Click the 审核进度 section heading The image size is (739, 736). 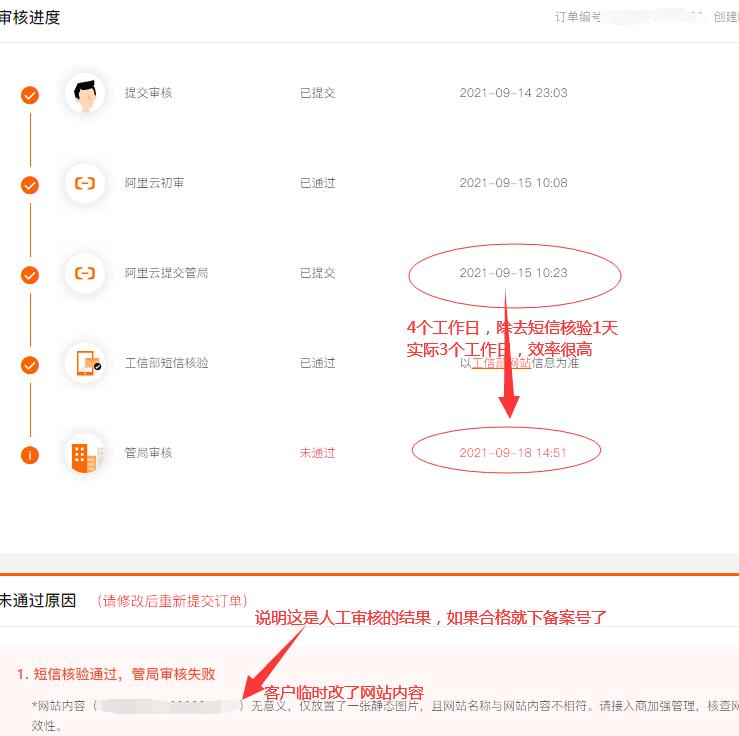30,18
